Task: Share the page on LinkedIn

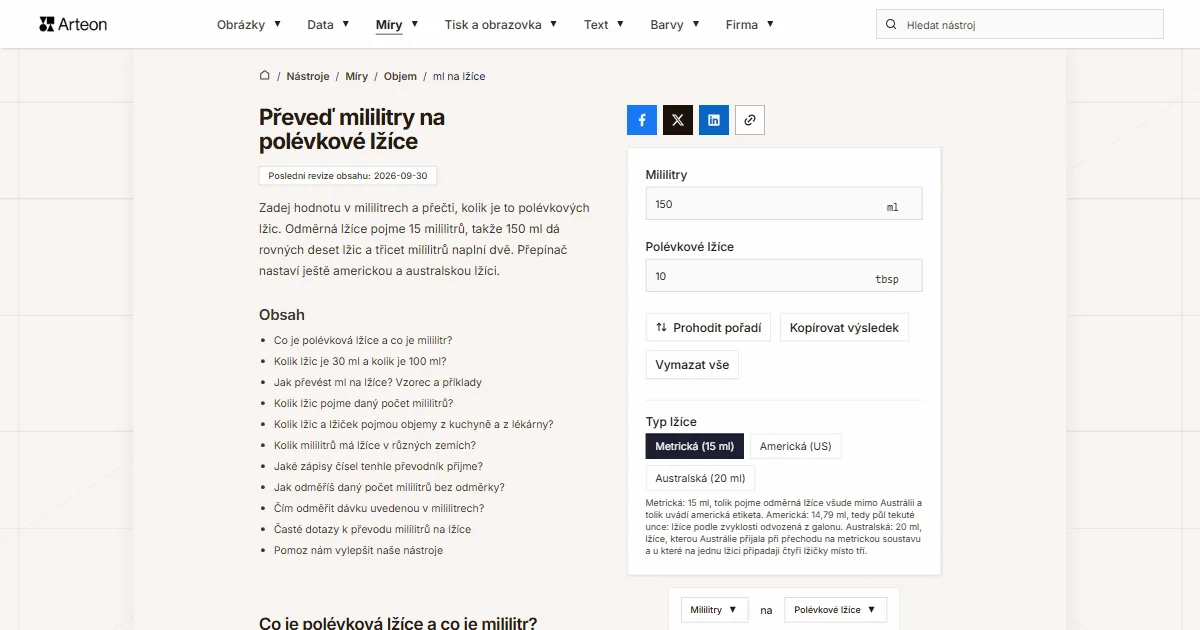Action: pos(714,120)
